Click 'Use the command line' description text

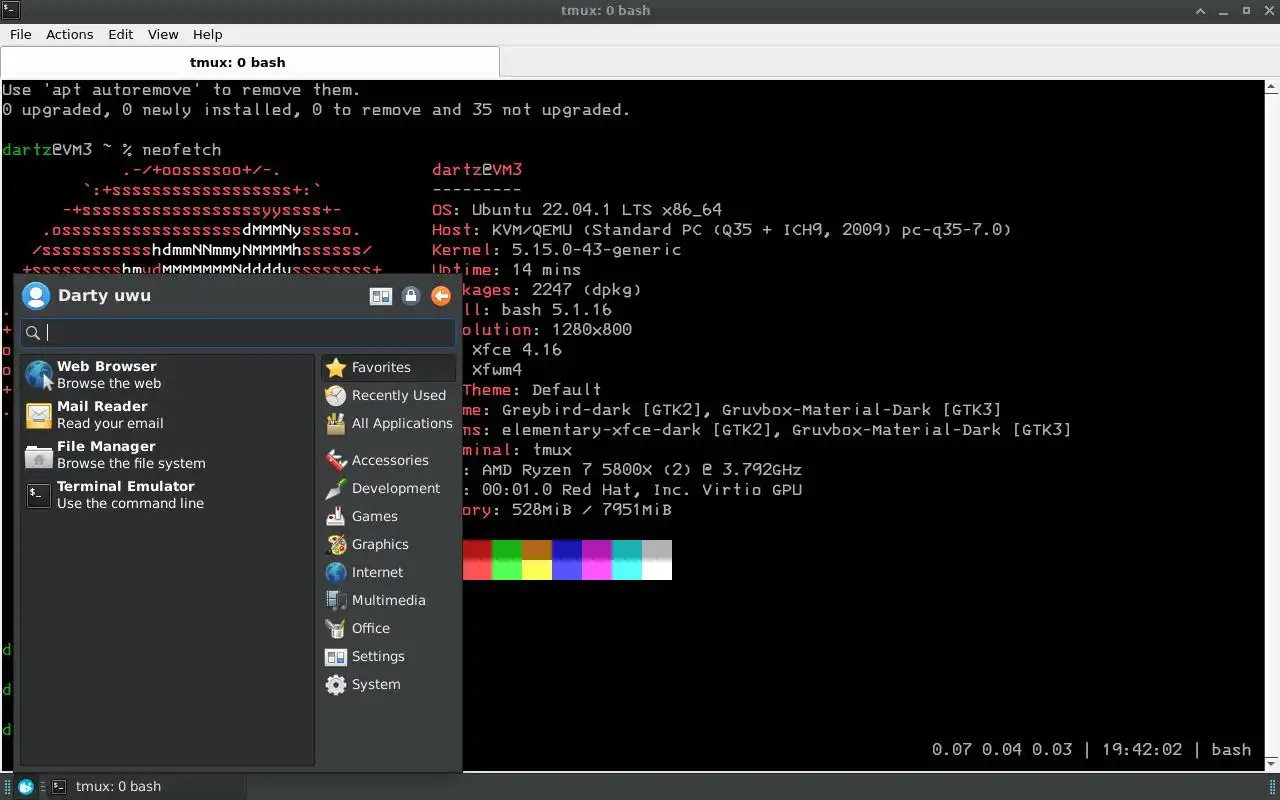(x=130, y=504)
